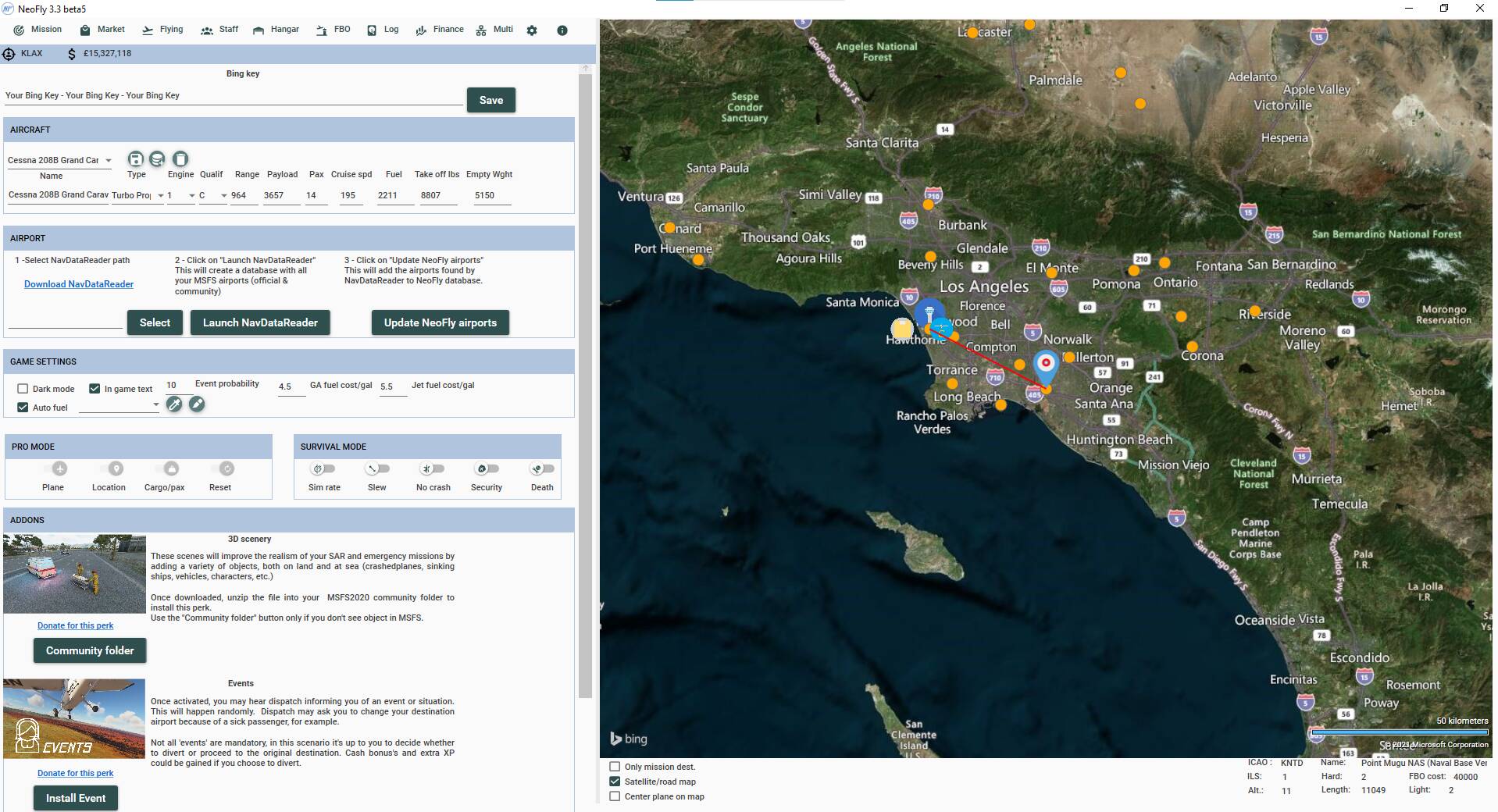Click the blue control tower pin near Hawthorne
Viewport: 1498px width, 812px height.
coord(929,314)
